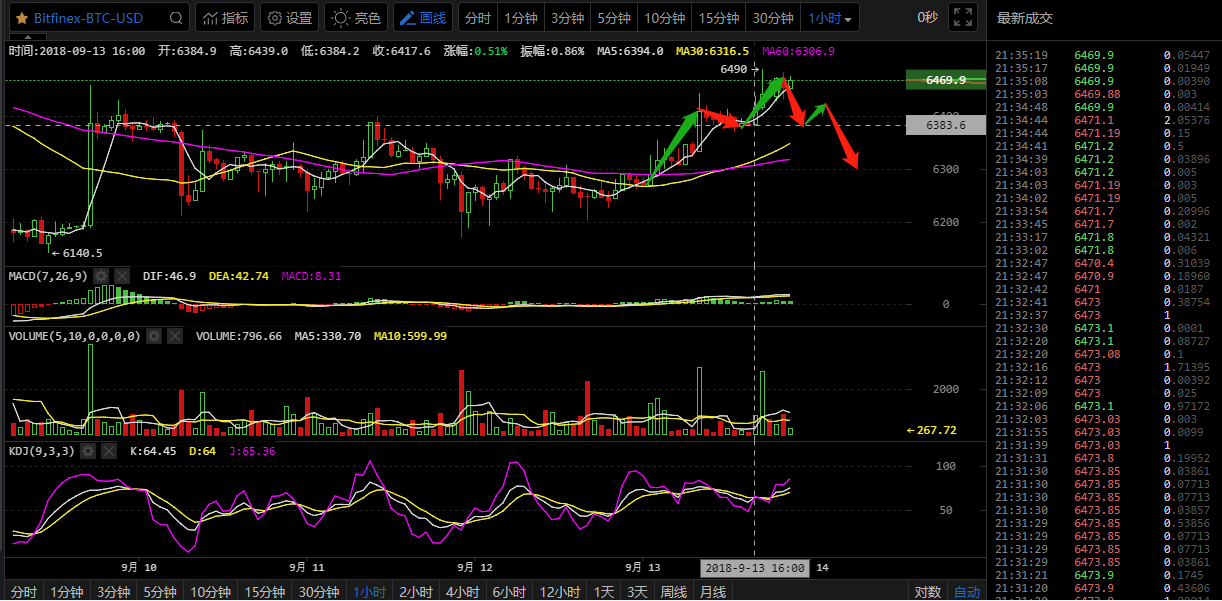This screenshot has width=1222, height=601.
Task: Select 30分钟 in the top toolbar
Action: click(773, 18)
